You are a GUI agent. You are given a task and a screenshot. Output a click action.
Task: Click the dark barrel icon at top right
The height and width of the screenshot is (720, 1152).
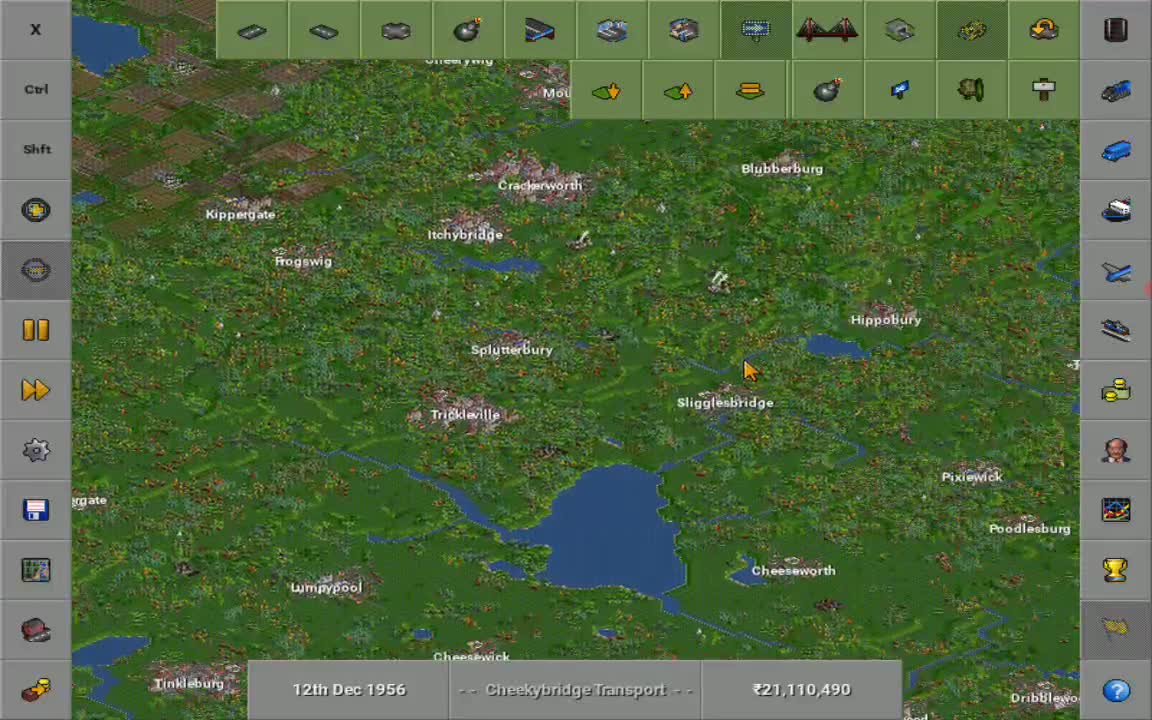click(x=1115, y=29)
